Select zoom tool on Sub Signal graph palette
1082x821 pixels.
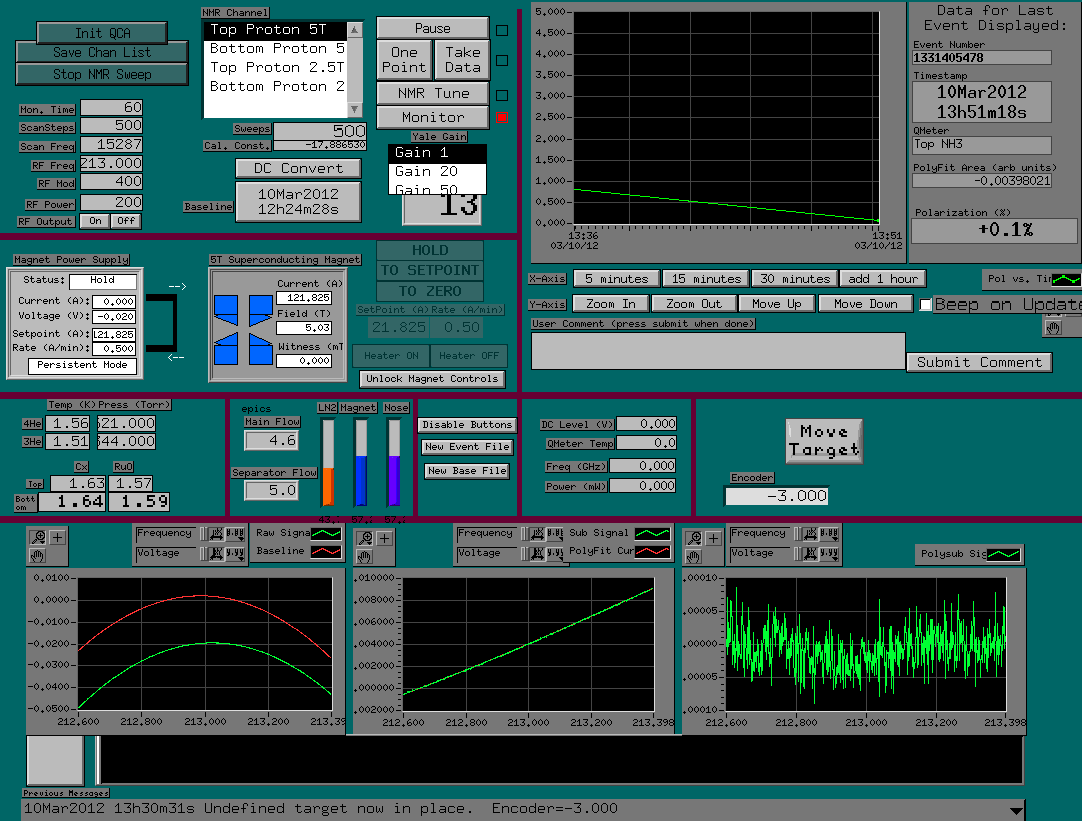click(x=365, y=538)
